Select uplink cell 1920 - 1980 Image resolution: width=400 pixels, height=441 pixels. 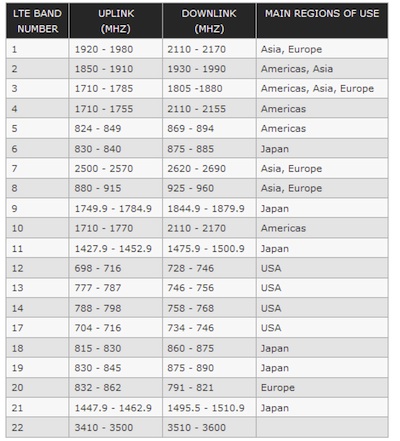point(116,49)
